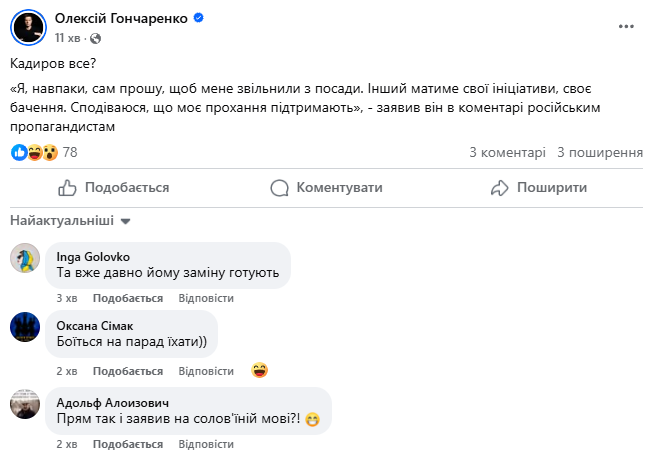Open the 3 коментарі link
The height and width of the screenshot is (453, 649).
507,153
